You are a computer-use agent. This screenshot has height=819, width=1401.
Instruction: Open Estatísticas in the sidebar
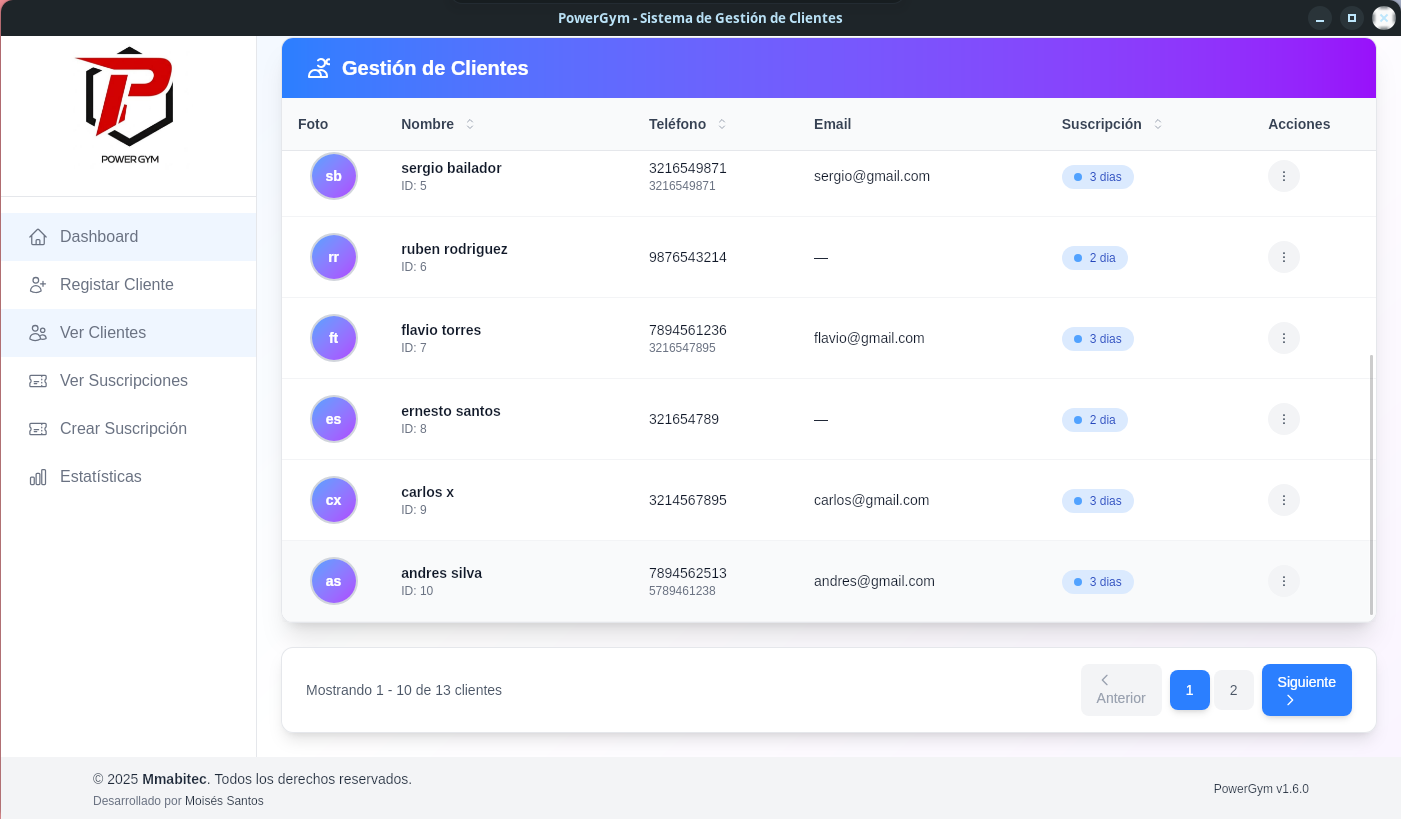click(129, 477)
